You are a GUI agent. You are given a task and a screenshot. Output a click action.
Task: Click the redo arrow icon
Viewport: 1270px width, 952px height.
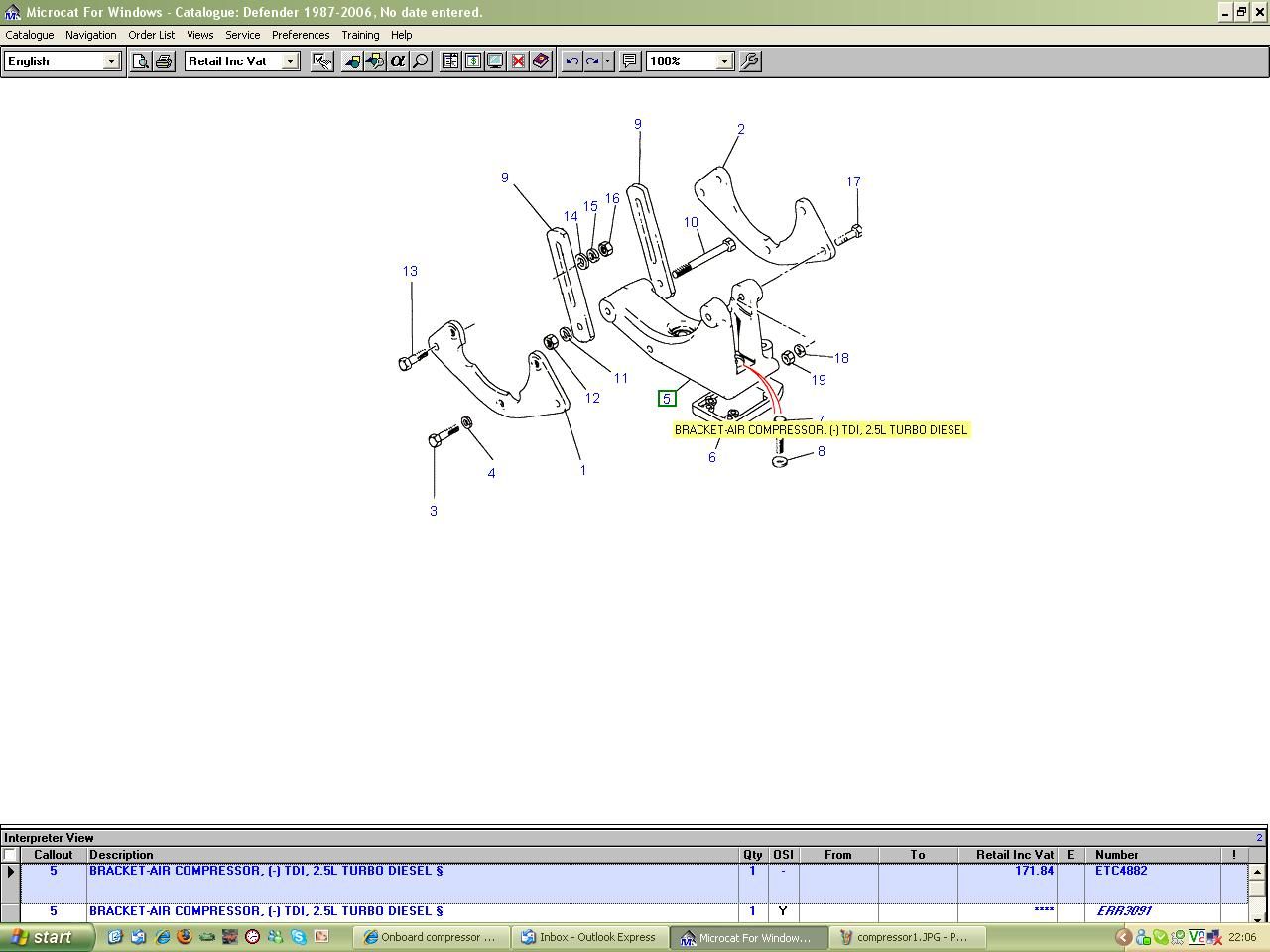pyautogui.click(x=592, y=61)
